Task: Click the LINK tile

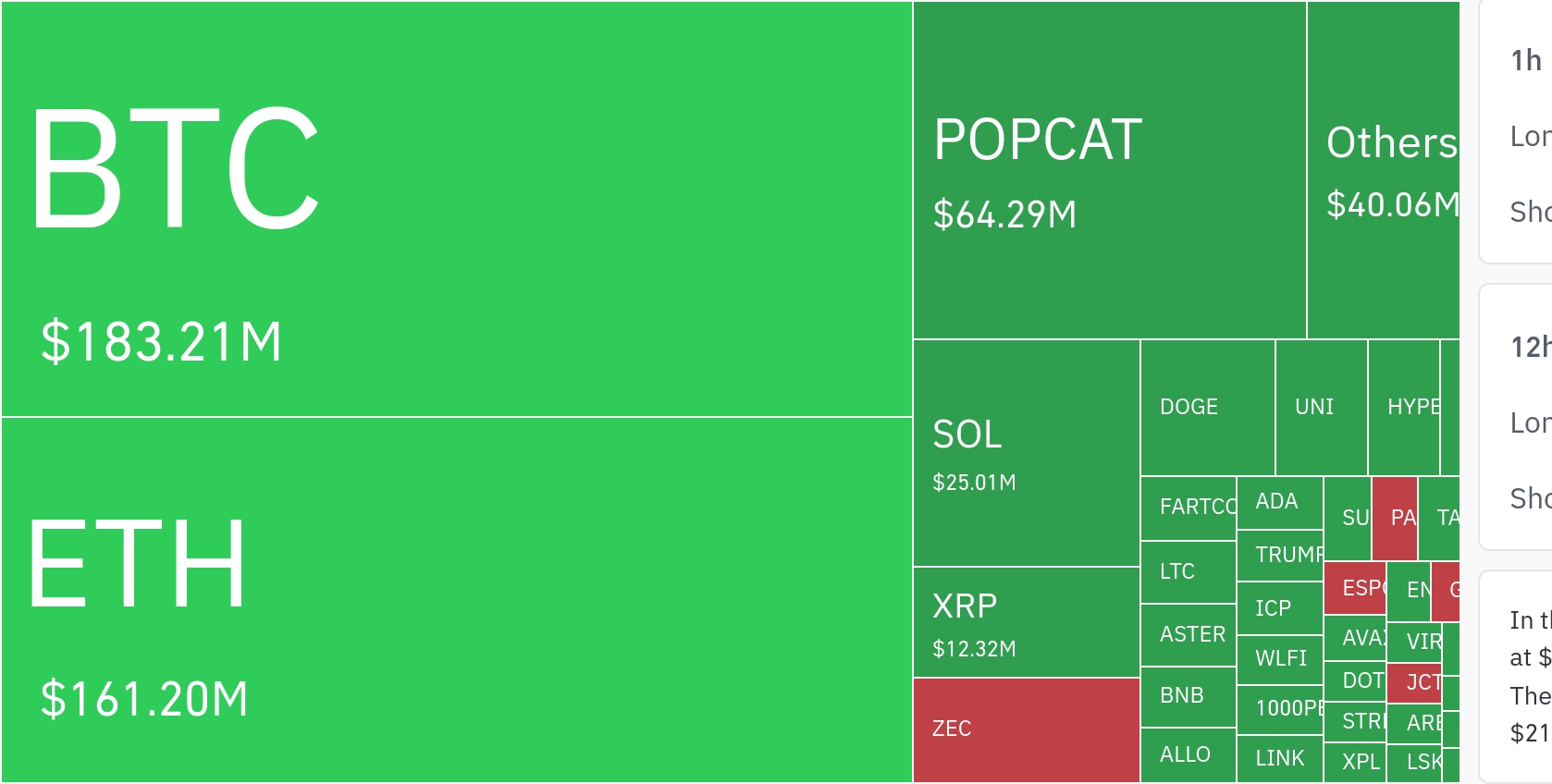Action: click(1279, 759)
